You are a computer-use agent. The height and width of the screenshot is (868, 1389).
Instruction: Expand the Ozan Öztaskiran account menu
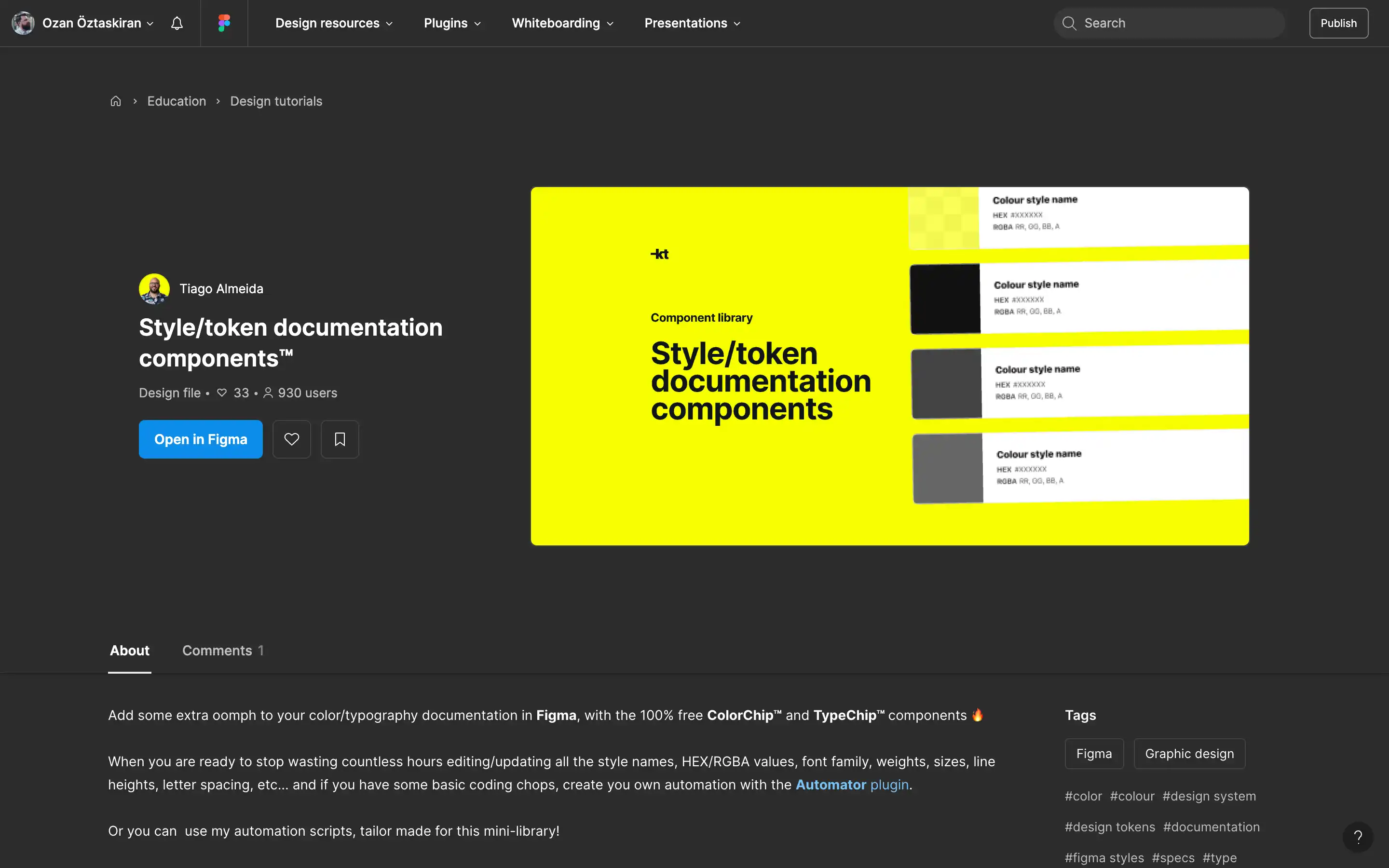(98, 23)
